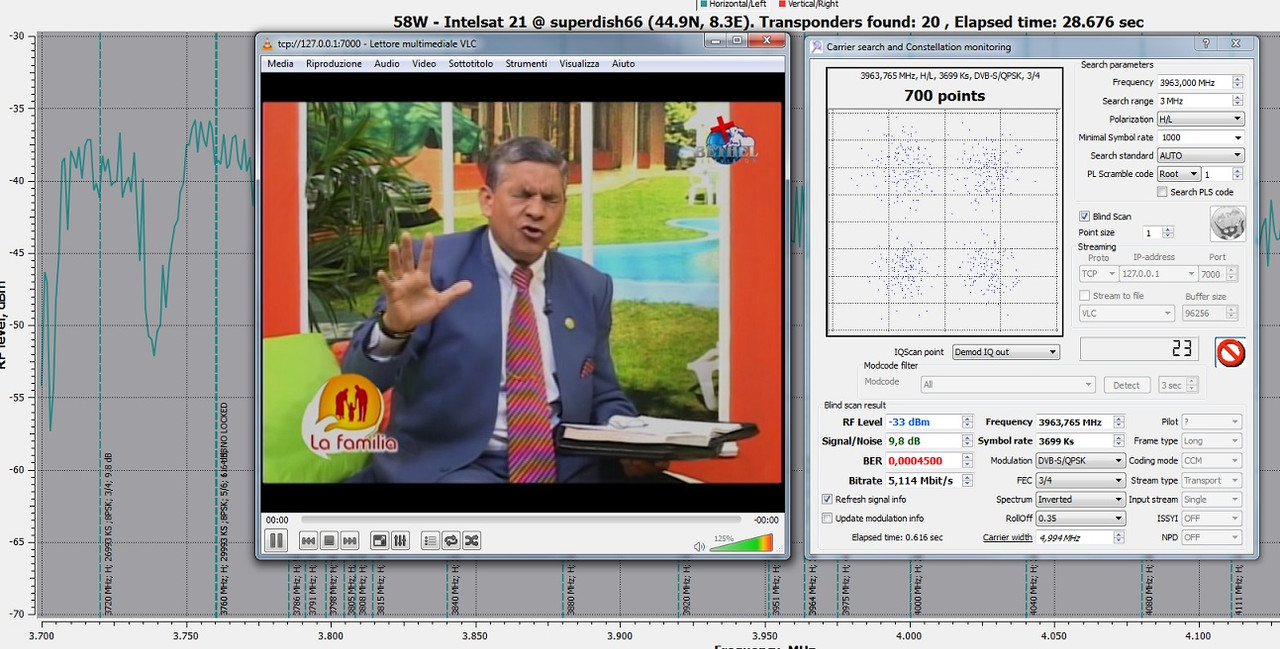The height and width of the screenshot is (649, 1280).
Task: Click the VLC cone title bar icon
Action: (267, 43)
